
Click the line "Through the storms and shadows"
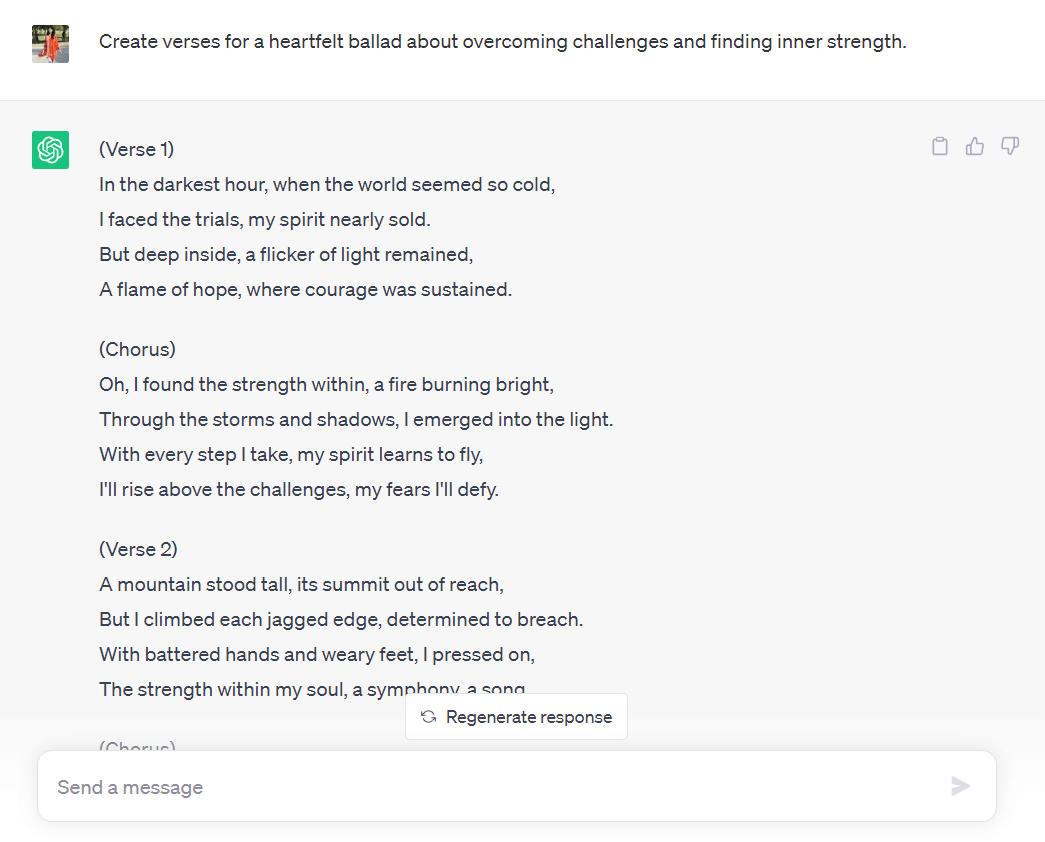356,420
